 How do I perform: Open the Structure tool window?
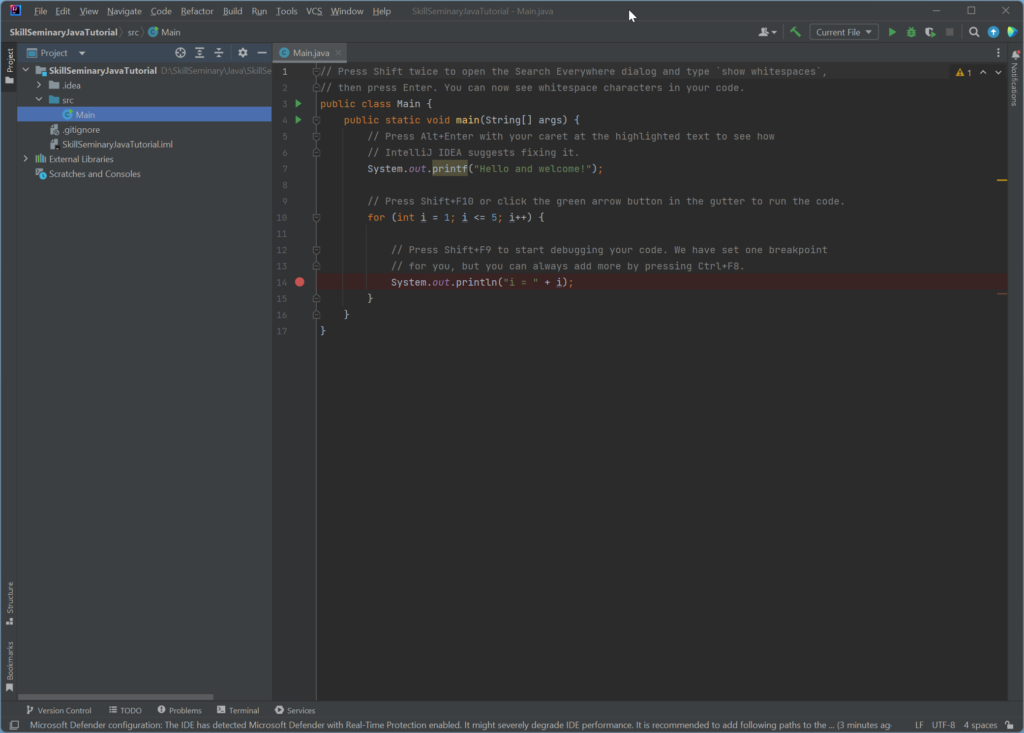[x=9, y=603]
